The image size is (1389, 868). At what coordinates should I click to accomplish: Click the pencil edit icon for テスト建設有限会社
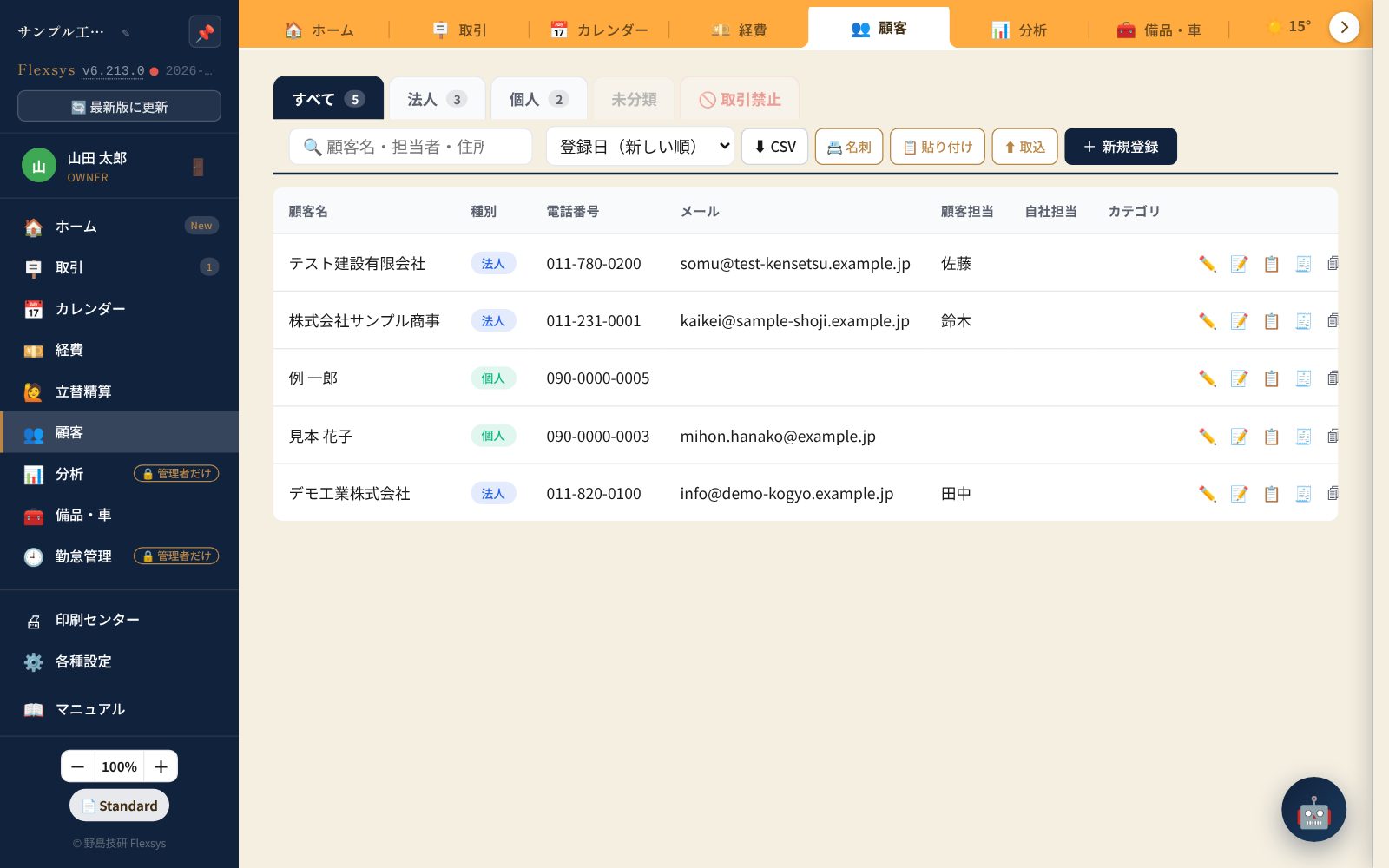(x=1208, y=263)
